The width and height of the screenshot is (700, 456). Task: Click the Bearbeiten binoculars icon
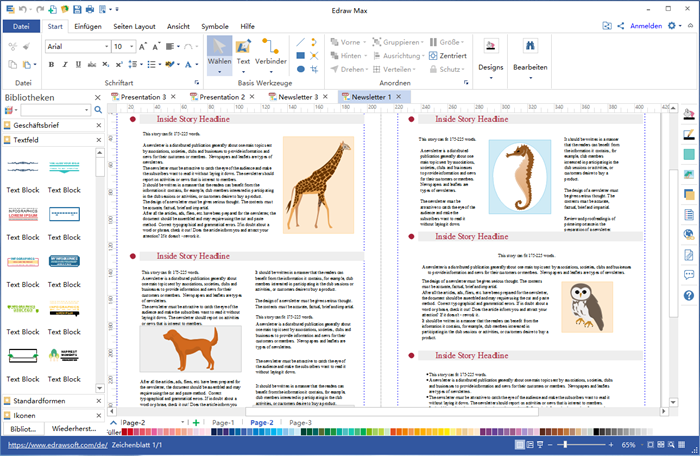coord(531,47)
